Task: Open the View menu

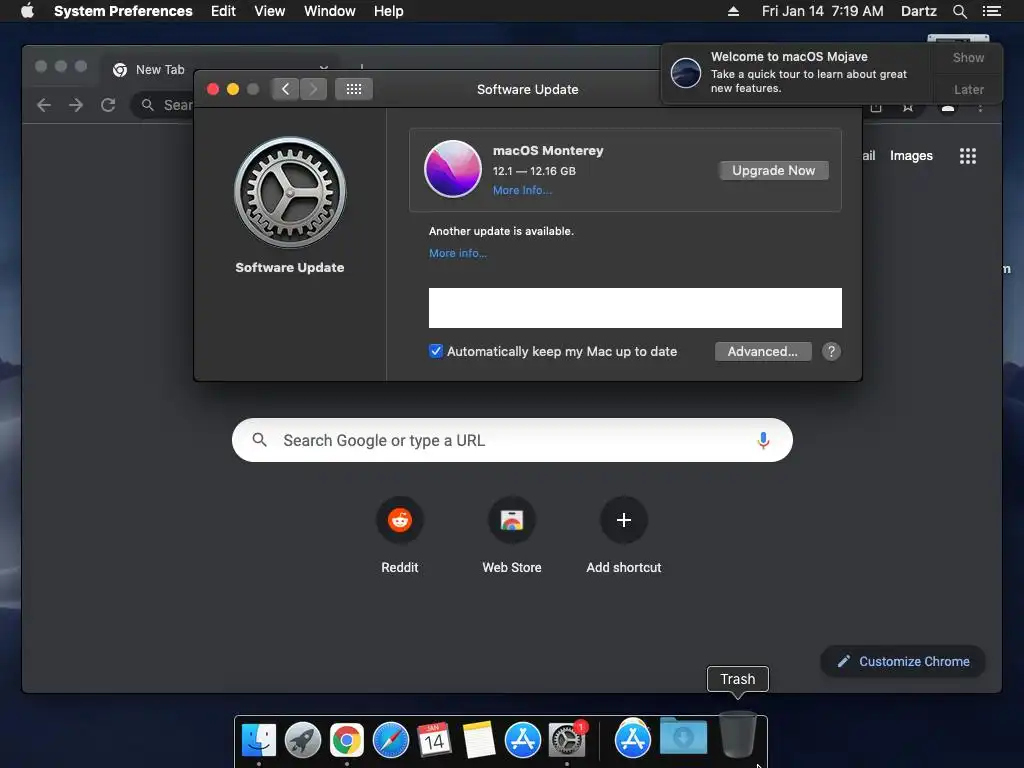Action: pos(270,11)
